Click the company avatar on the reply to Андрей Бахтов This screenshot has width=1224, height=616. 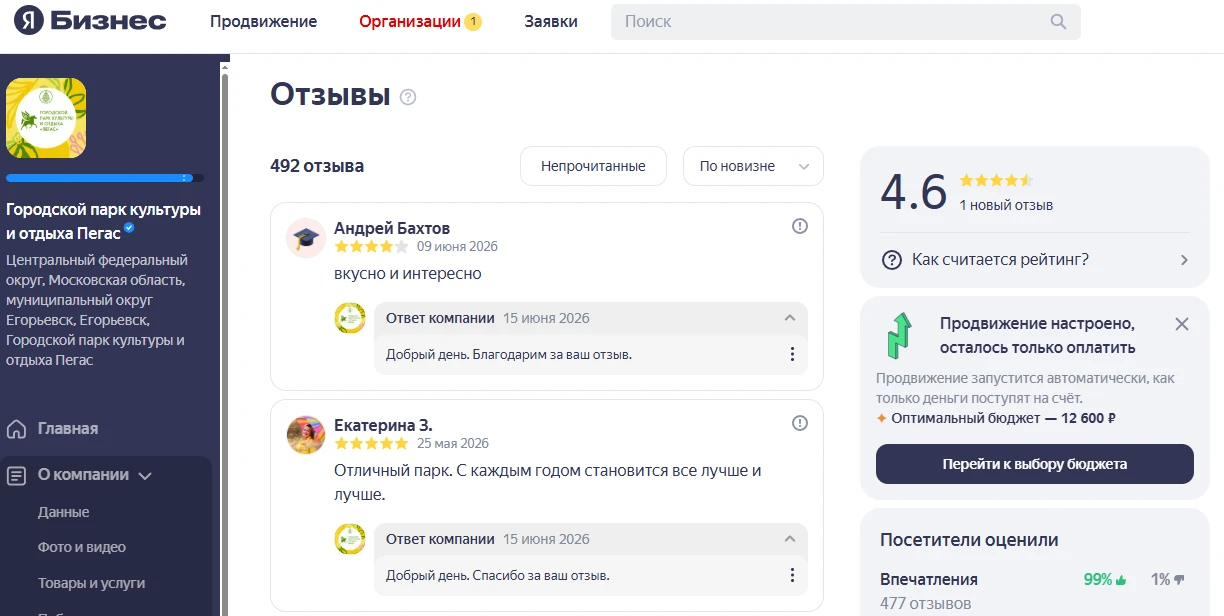tap(350, 318)
